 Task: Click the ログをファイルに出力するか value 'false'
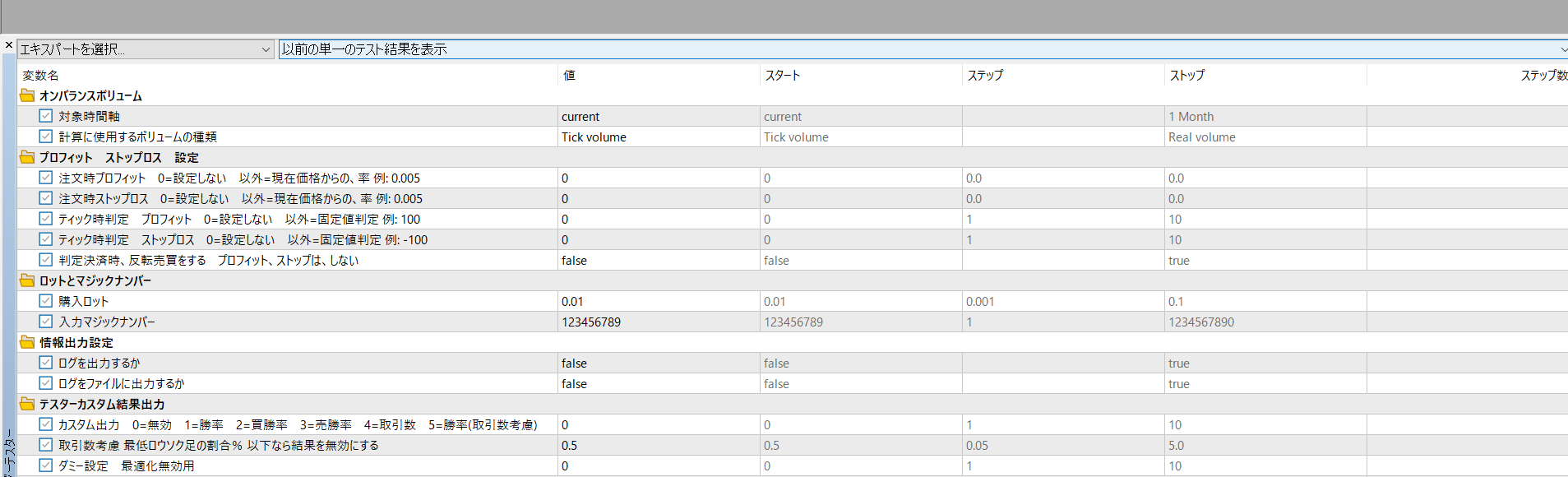pyautogui.click(x=659, y=383)
